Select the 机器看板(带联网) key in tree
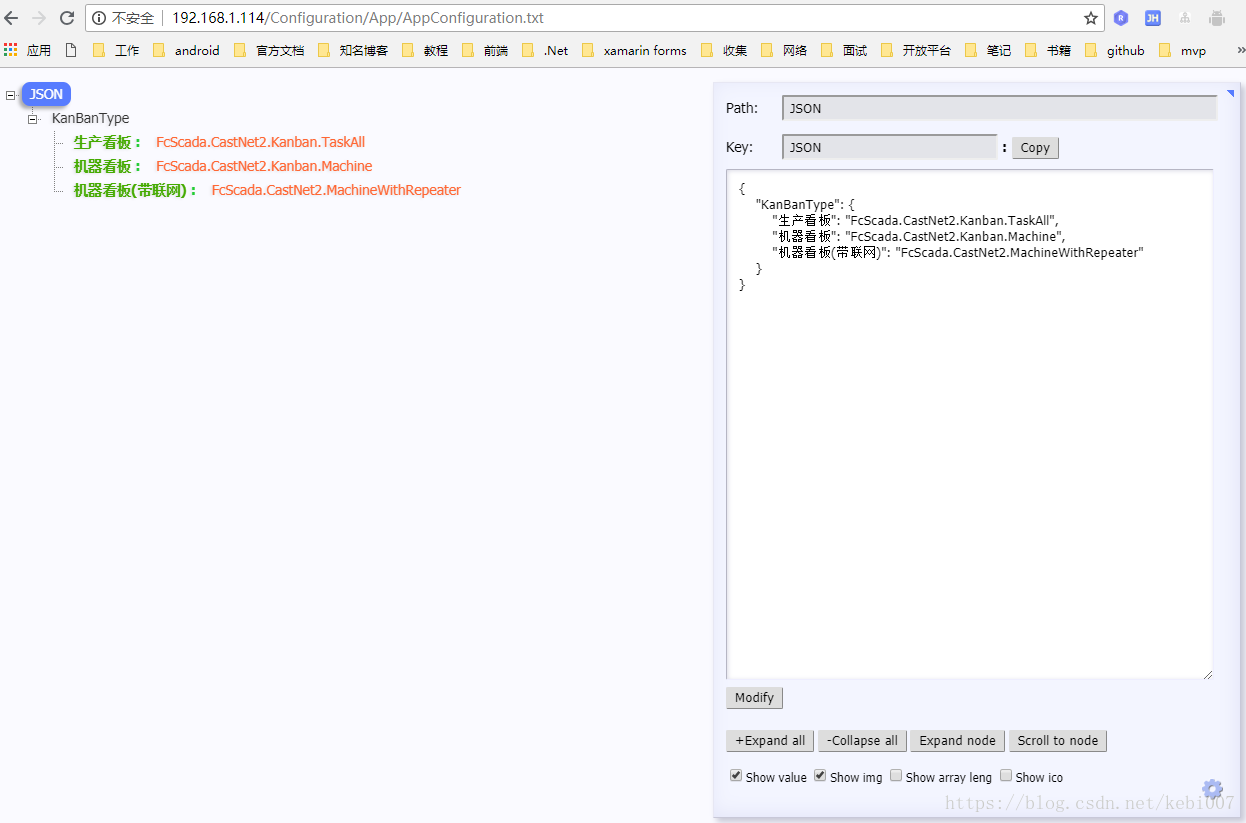Image resolution: width=1246 pixels, height=823 pixels. pyautogui.click(x=136, y=190)
